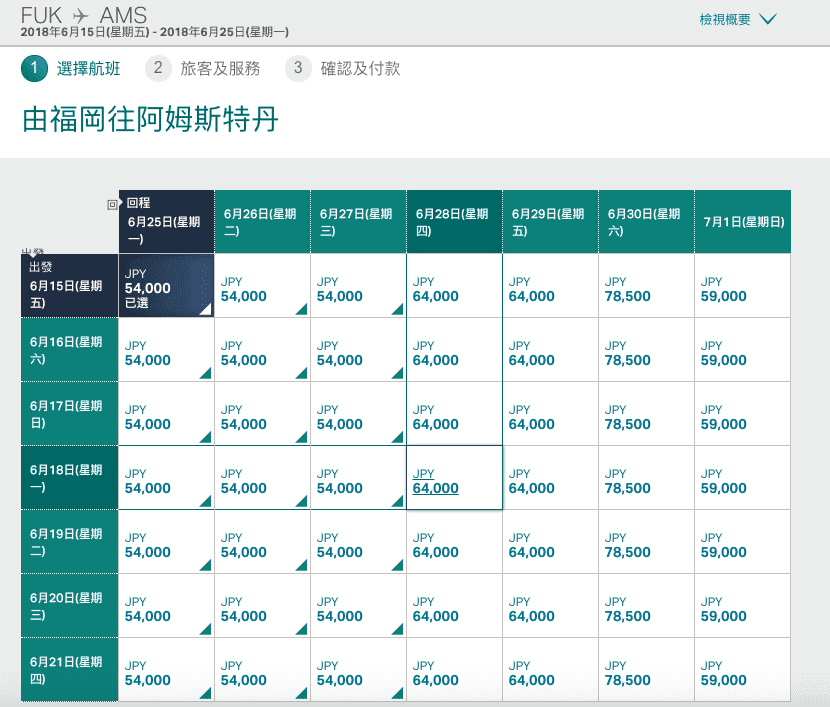830x707 pixels.
Task: Select return column header 6月30日(星期六)
Action: pyautogui.click(x=646, y=222)
